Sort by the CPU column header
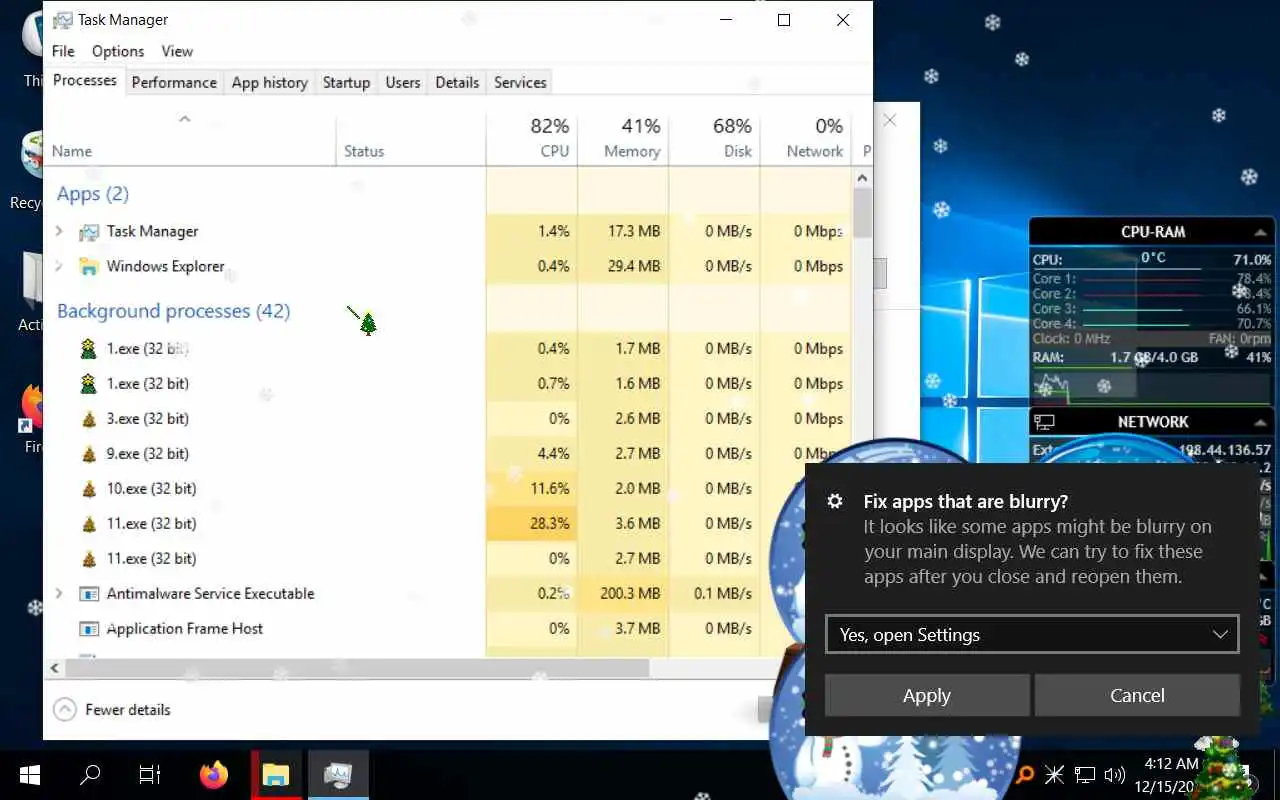Screen dimensions: 1280x800 (x=532, y=138)
